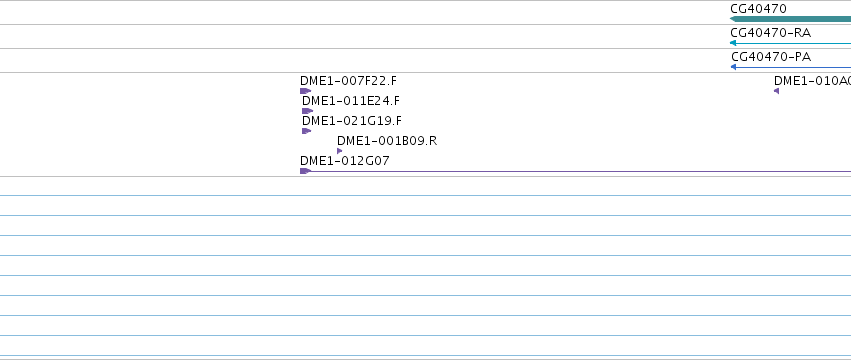Open the DME1-021G19.F feature label
The height and width of the screenshot is (360, 851).
(x=352, y=121)
